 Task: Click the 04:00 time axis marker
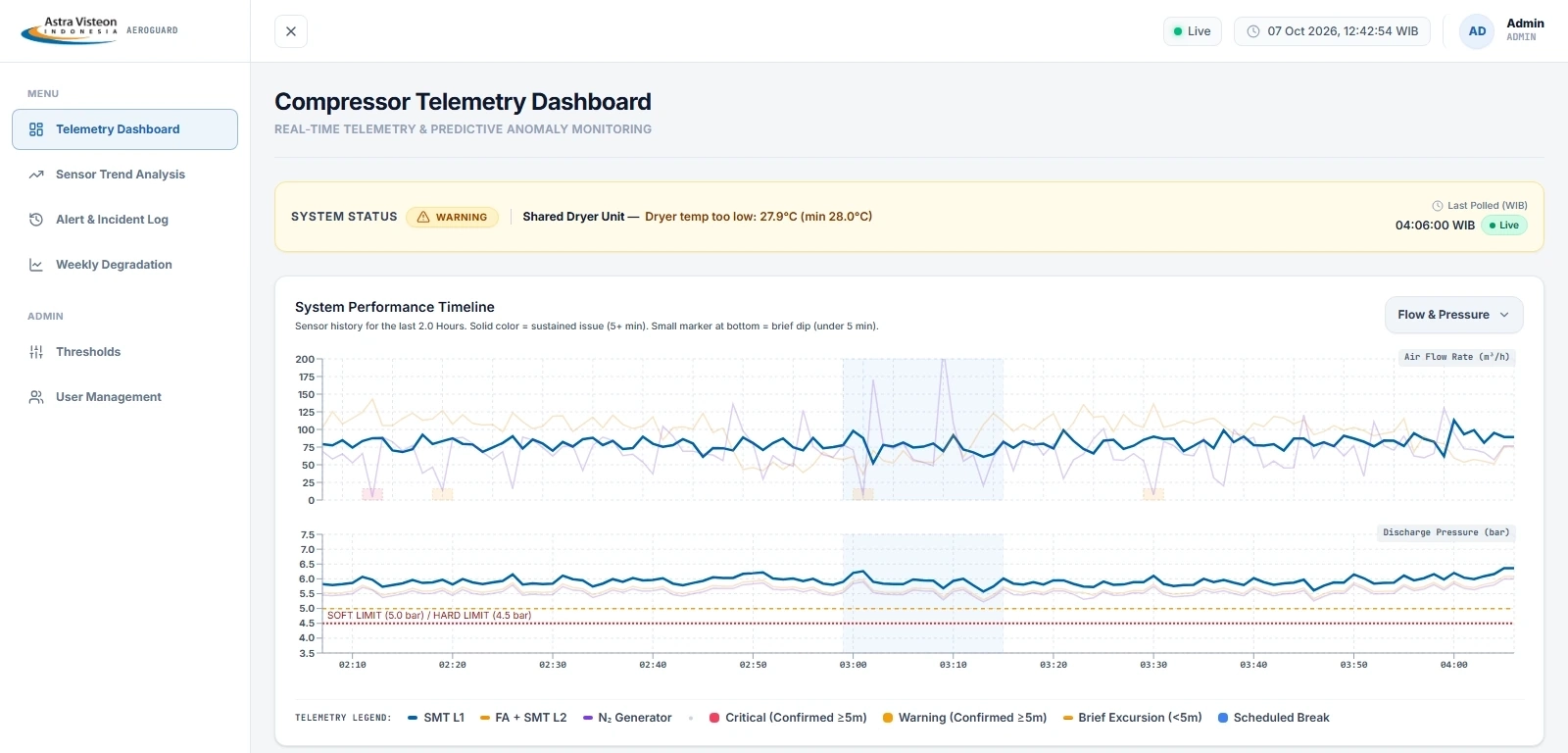(1453, 665)
